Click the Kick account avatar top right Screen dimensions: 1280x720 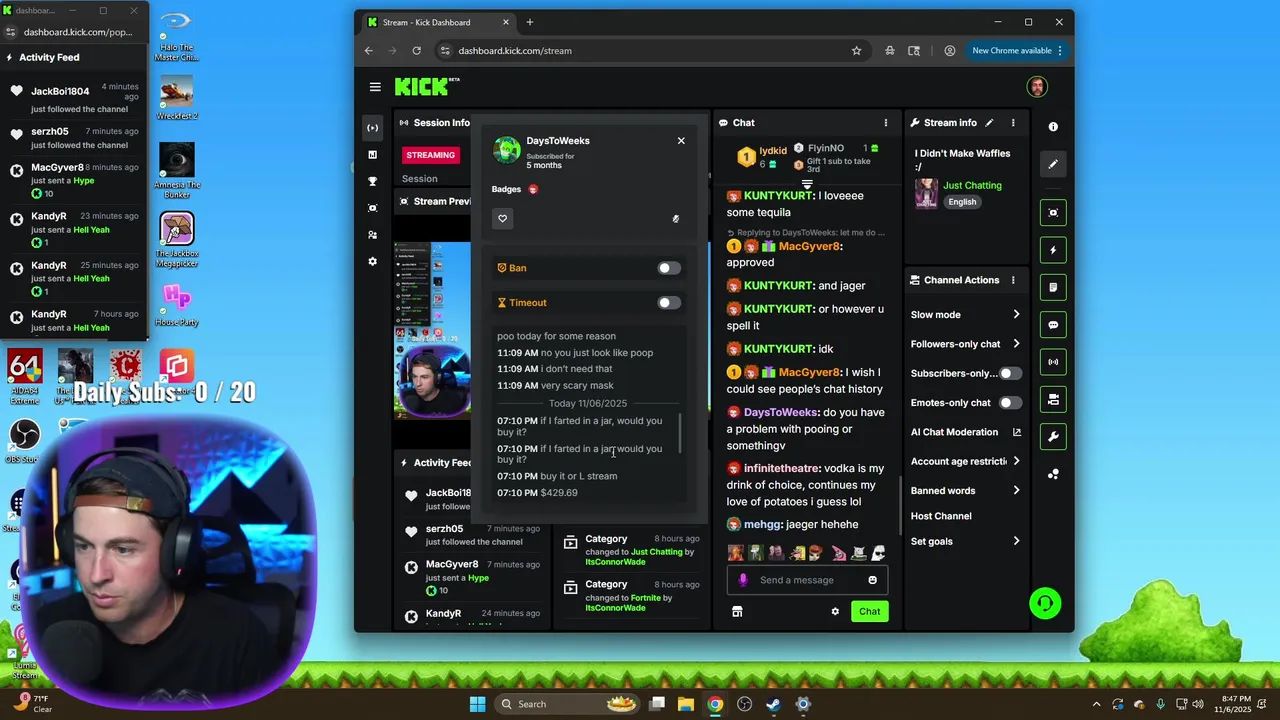tap(1037, 87)
